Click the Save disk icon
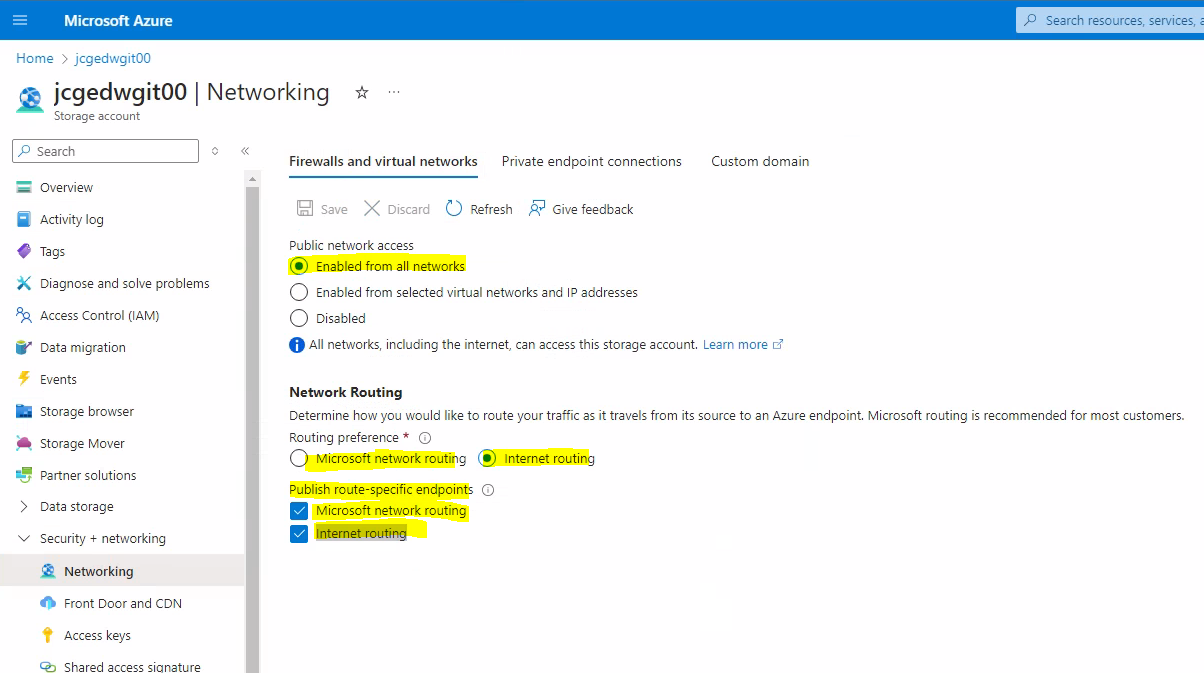Viewport: 1204px width, 673px height. pyautogui.click(x=305, y=208)
